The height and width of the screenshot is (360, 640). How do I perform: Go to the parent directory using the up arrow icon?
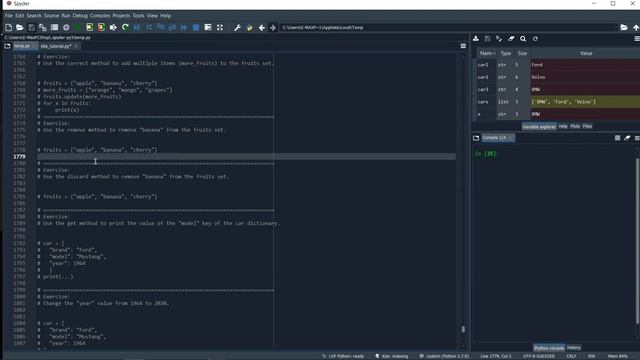click(x=636, y=27)
